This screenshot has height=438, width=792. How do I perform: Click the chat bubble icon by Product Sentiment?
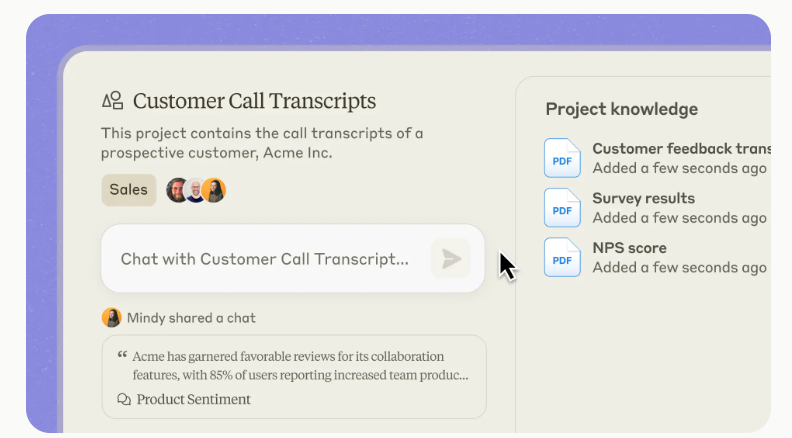click(124, 400)
